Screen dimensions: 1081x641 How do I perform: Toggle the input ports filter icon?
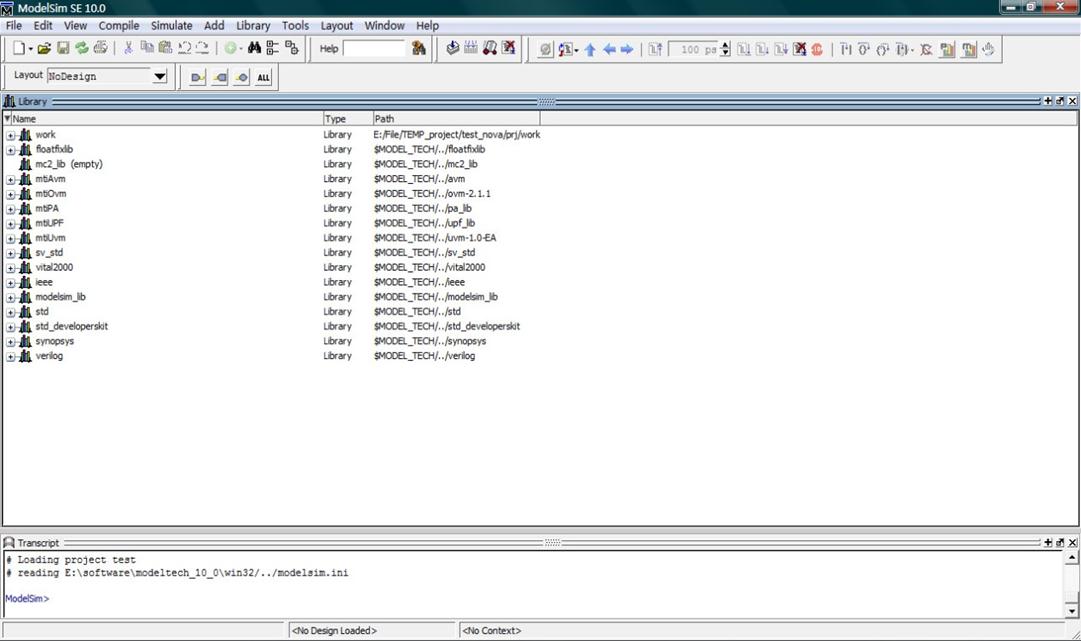[x=197, y=77]
